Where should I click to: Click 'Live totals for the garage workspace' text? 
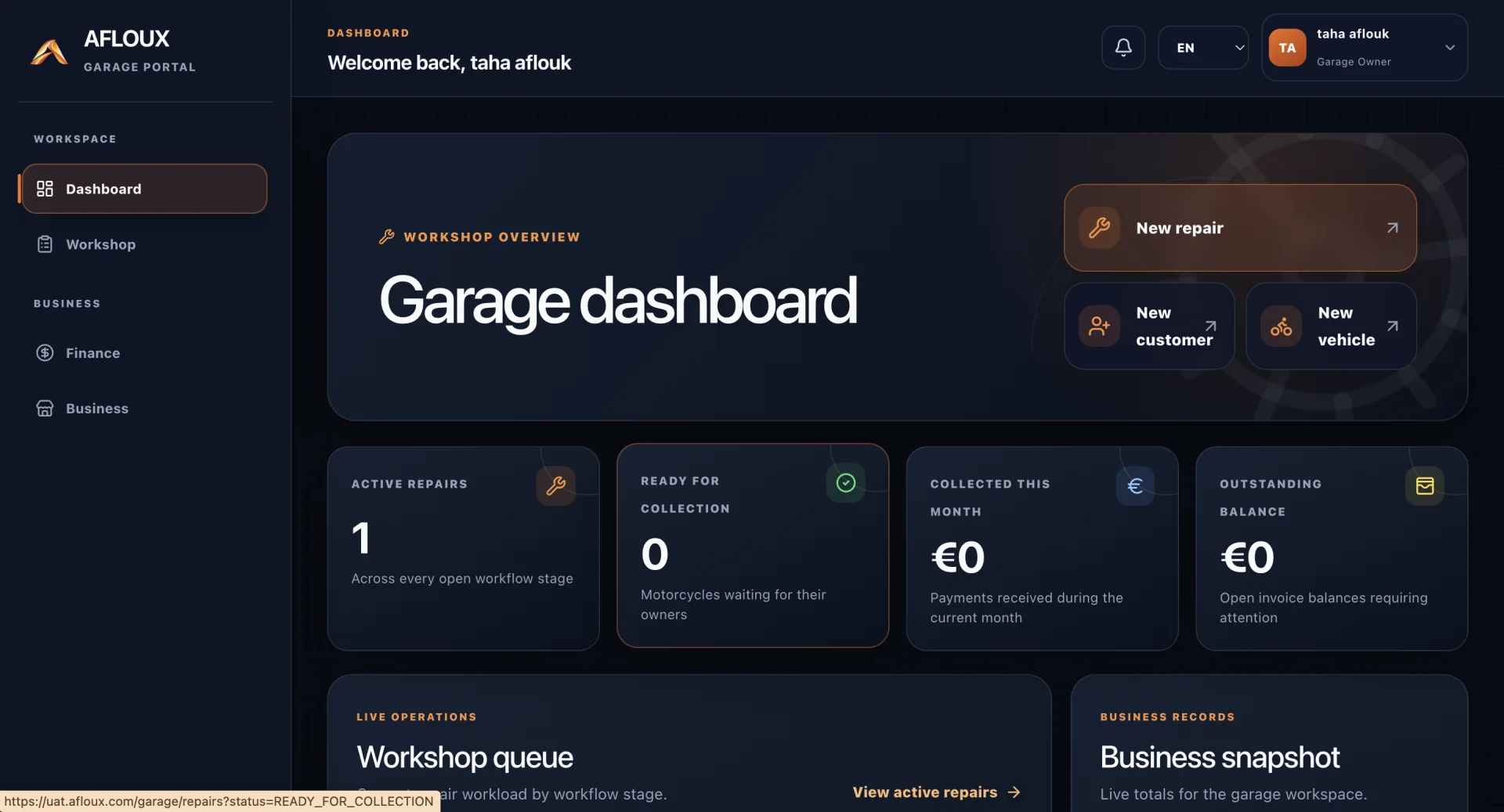click(x=1233, y=794)
